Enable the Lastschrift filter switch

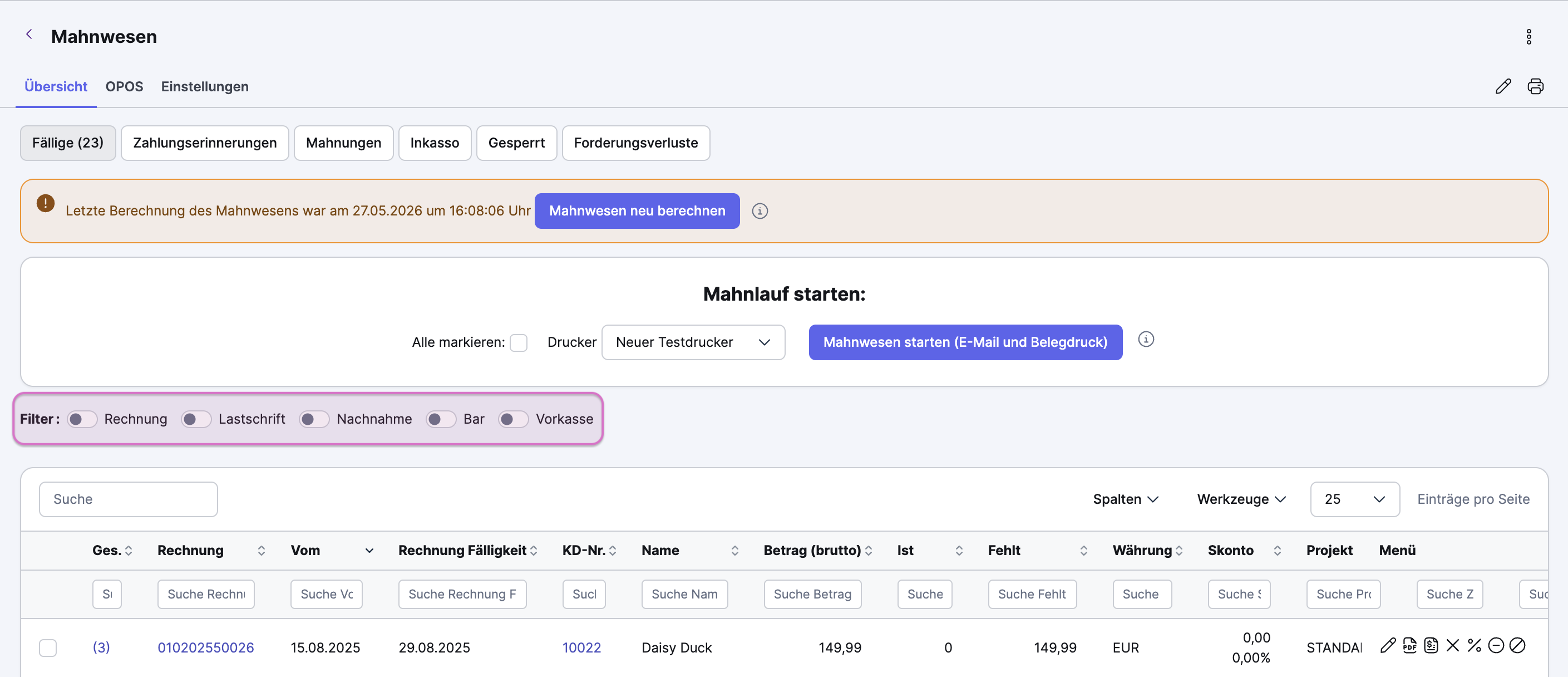pyautogui.click(x=196, y=419)
